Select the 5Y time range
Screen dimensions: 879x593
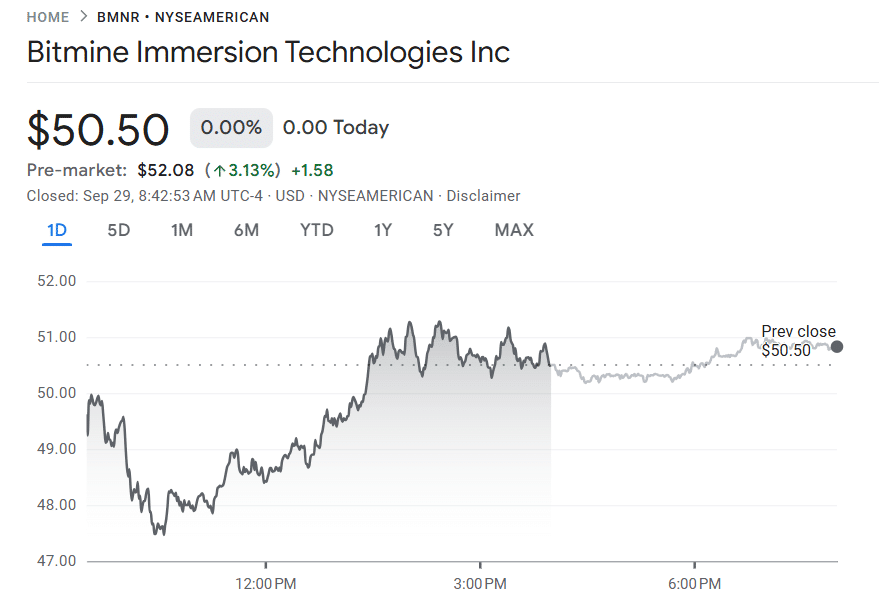[443, 230]
